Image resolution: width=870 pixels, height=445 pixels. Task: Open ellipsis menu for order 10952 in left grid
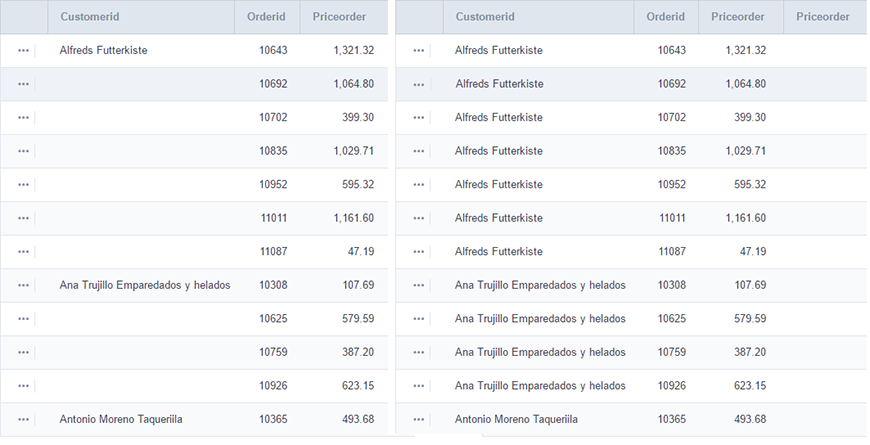(23, 184)
